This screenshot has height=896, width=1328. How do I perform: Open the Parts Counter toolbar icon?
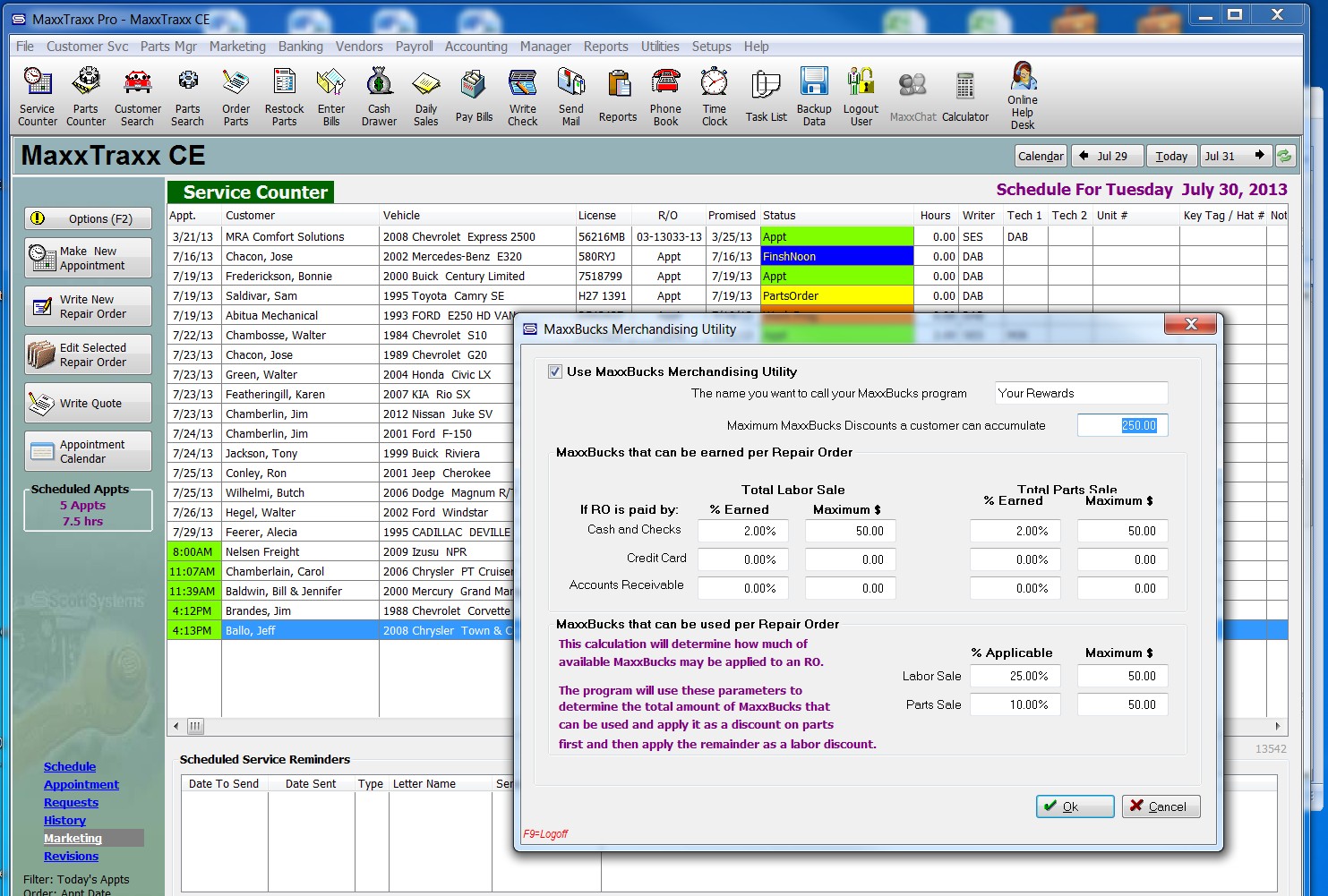(86, 97)
